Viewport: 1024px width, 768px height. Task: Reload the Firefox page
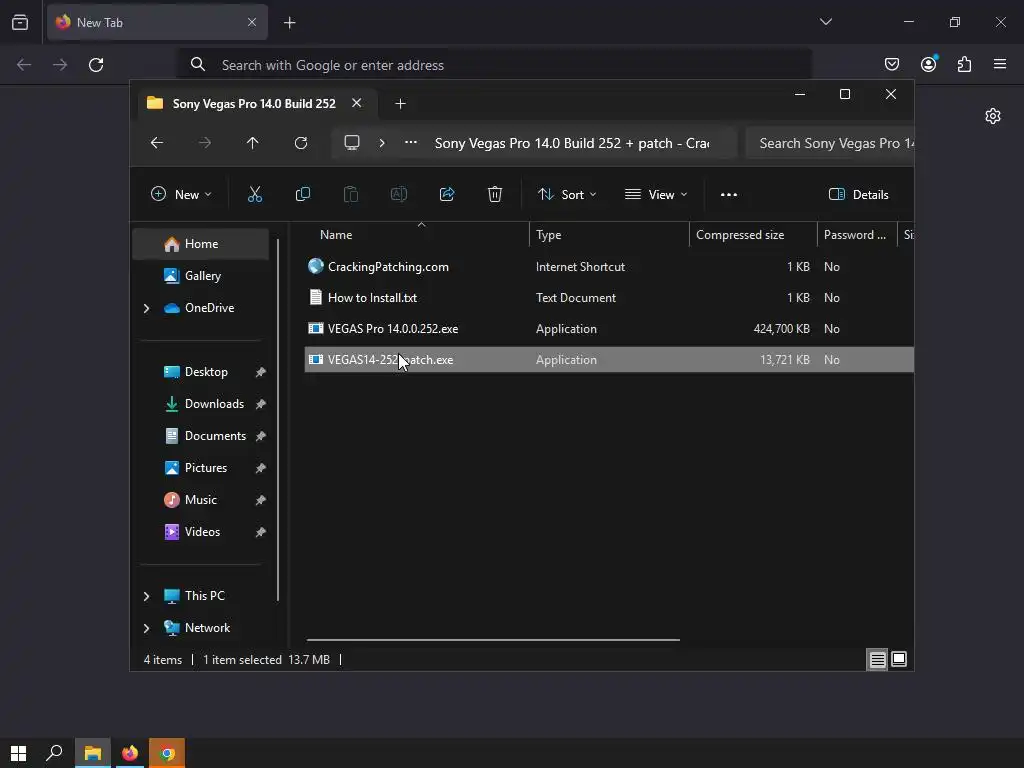pos(96,65)
